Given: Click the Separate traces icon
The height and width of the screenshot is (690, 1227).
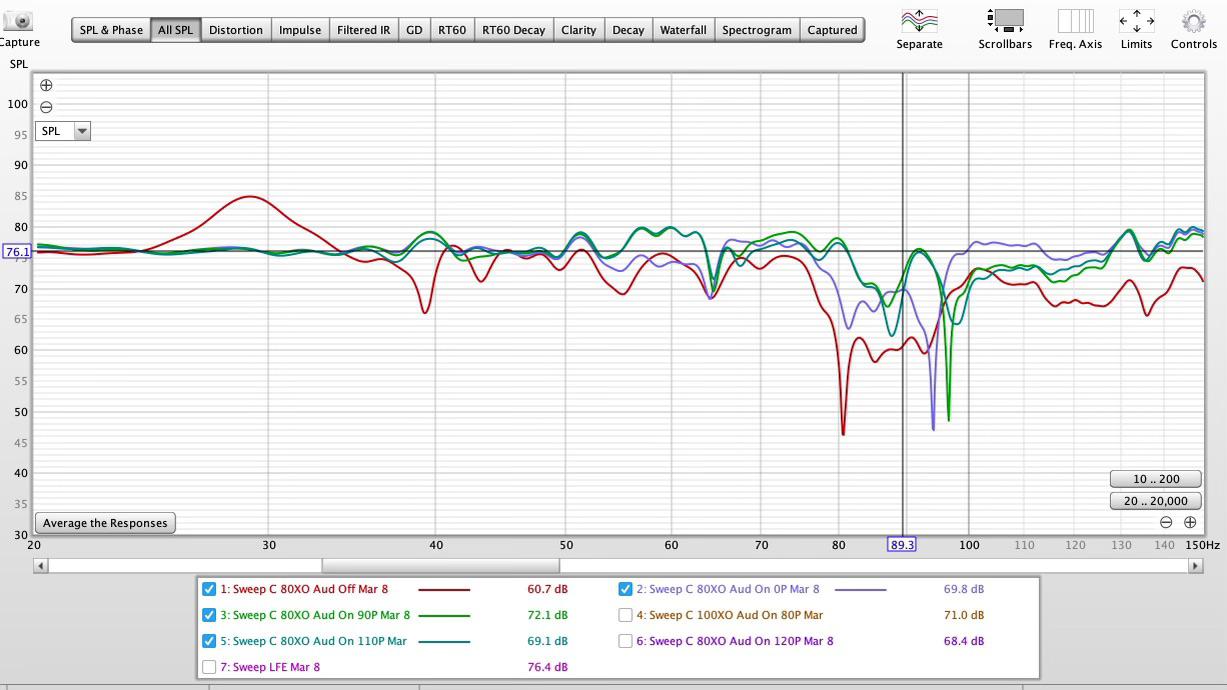Looking at the screenshot, I should [919, 20].
